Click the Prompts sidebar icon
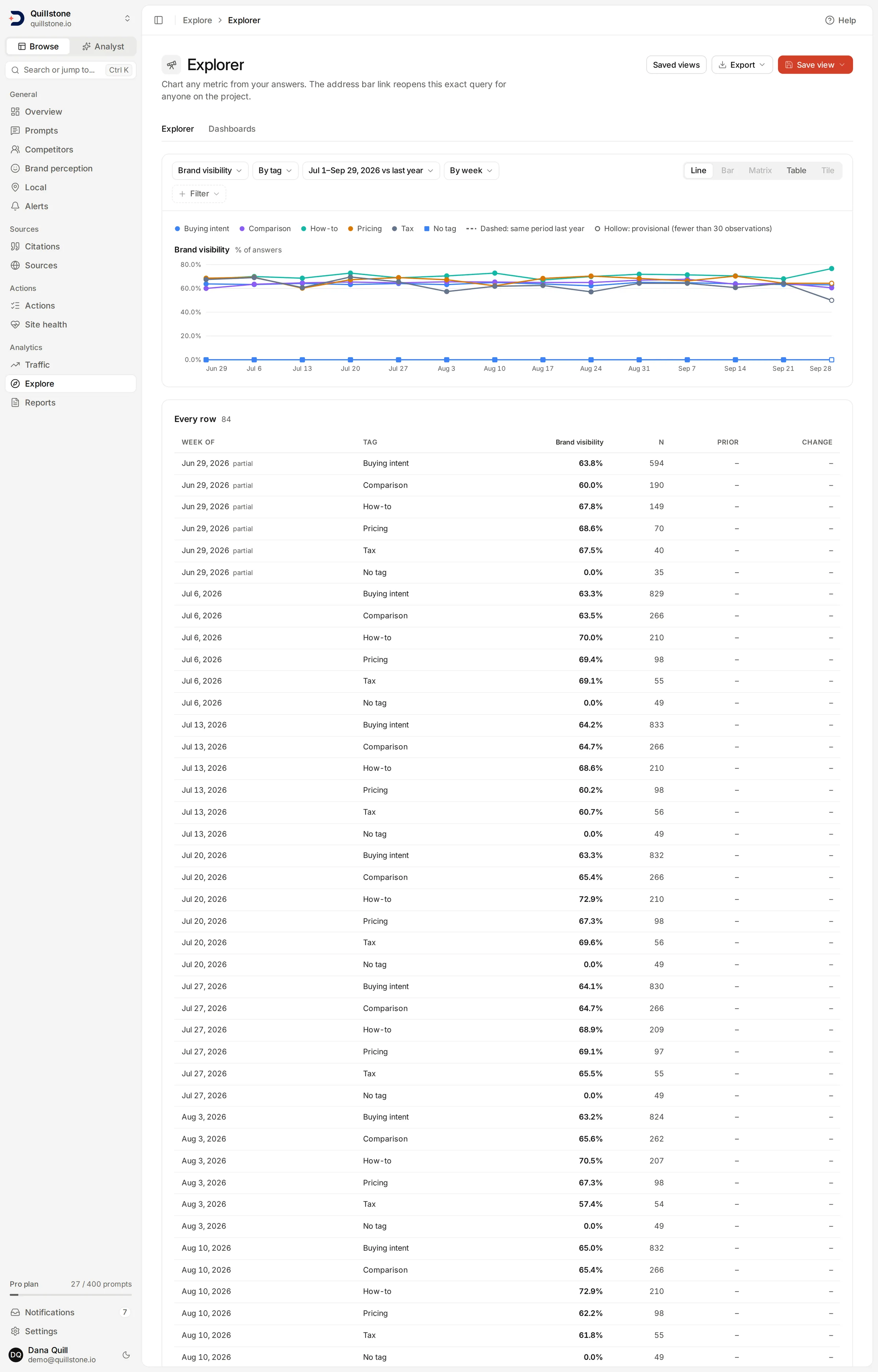This screenshot has width=878, height=1372. click(x=15, y=131)
